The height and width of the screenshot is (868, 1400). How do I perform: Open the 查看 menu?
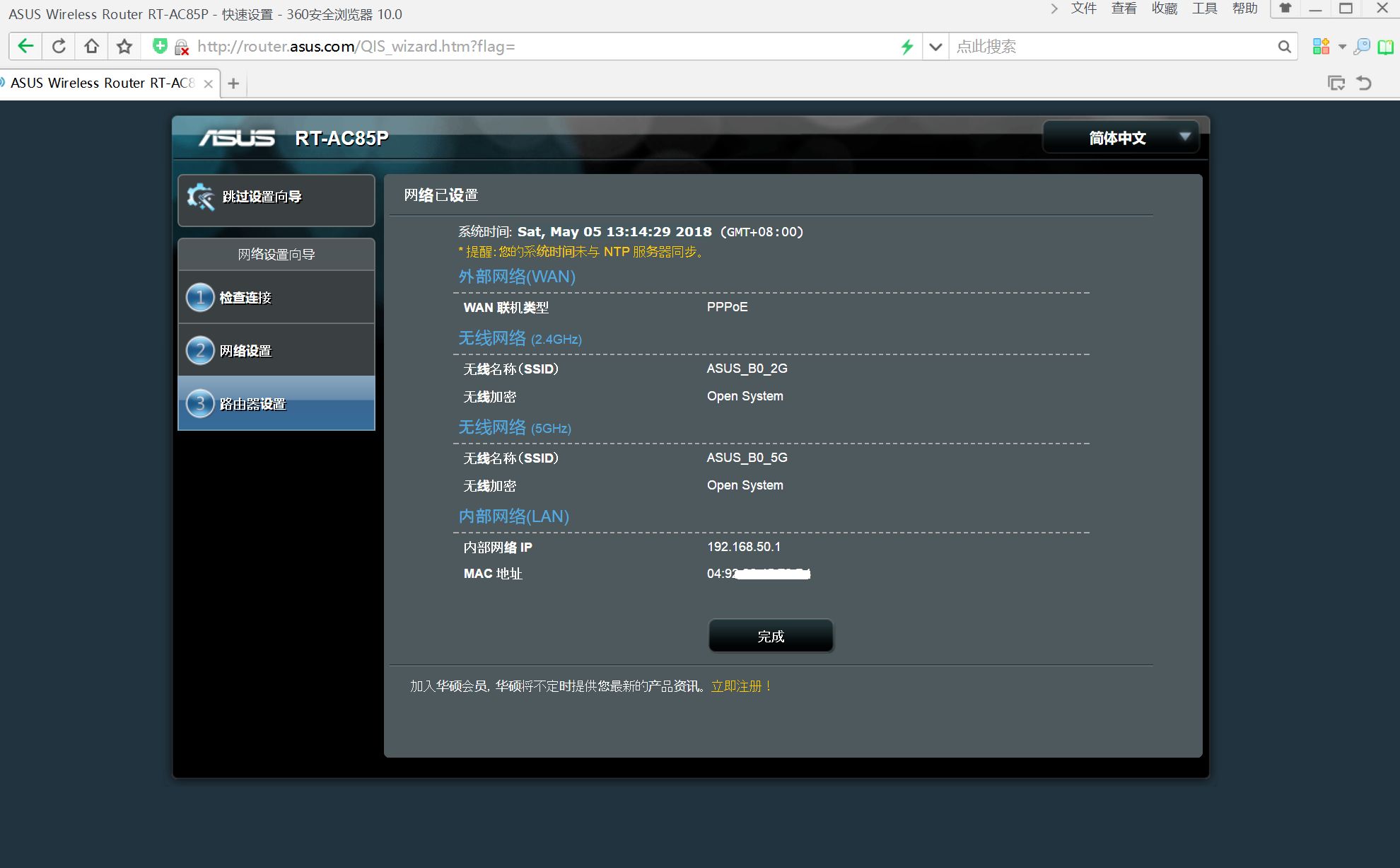coord(1124,8)
